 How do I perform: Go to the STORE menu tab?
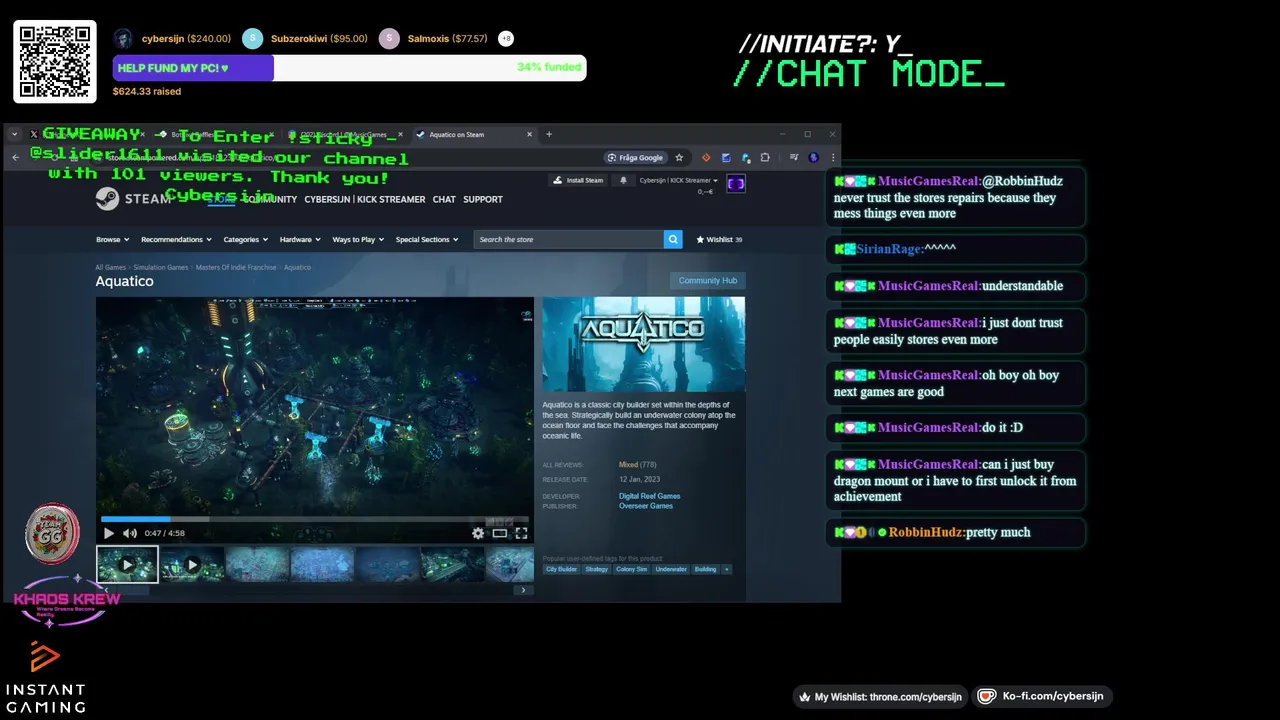point(222,199)
